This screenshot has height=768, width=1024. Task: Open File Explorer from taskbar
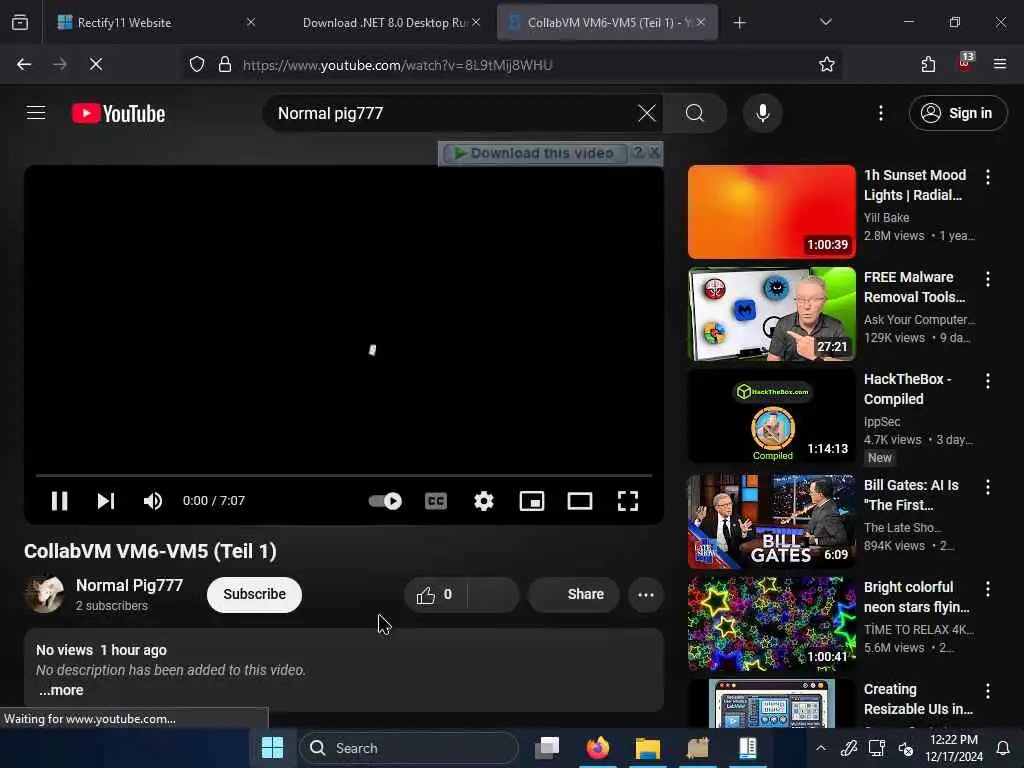point(647,748)
